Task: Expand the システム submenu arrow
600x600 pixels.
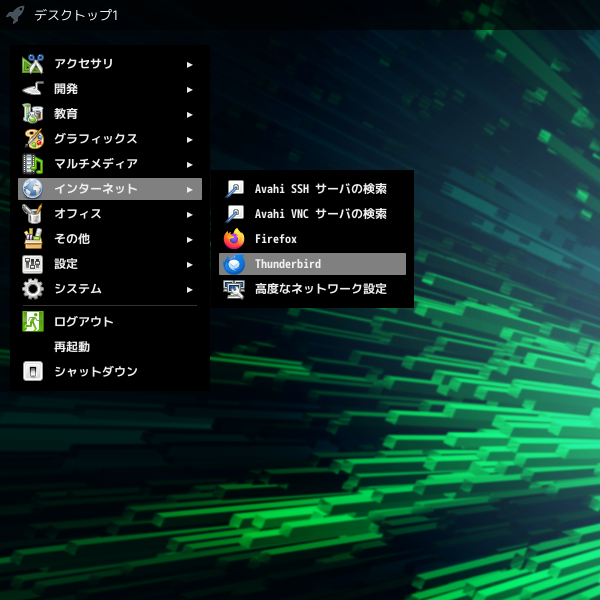Action: coord(189,290)
